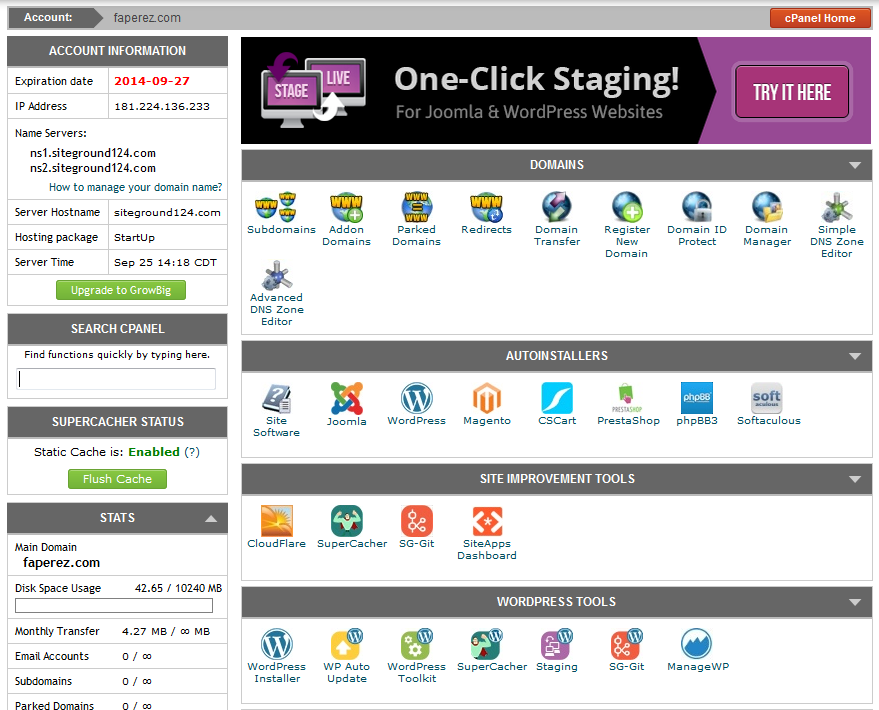Image resolution: width=879 pixels, height=710 pixels.
Task: Open Addon Domains
Action: [x=346, y=219]
